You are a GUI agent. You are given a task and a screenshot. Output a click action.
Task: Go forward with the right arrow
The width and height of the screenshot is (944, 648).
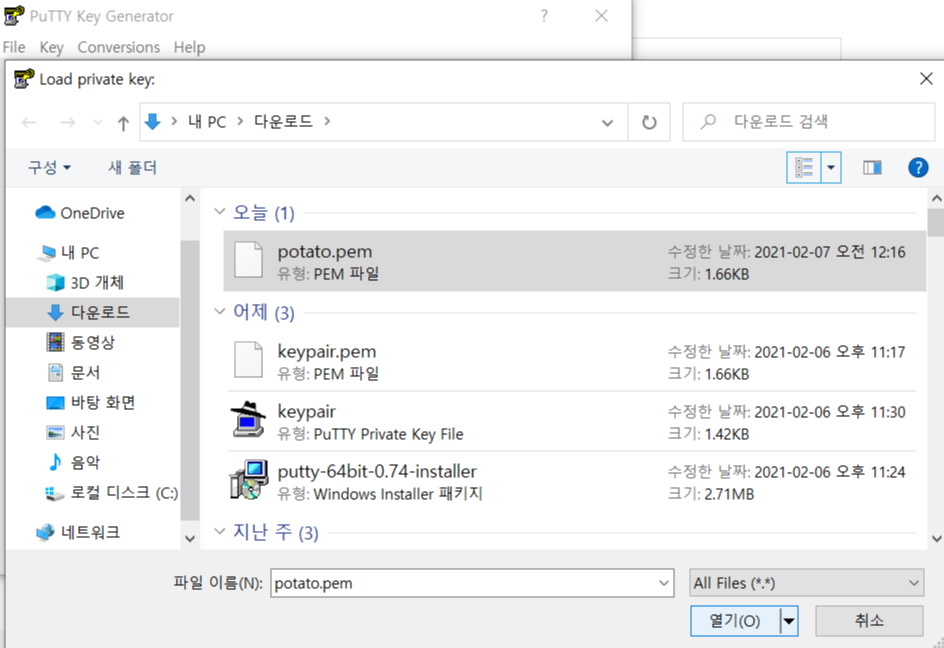pyautogui.click(x=67, y=122)
